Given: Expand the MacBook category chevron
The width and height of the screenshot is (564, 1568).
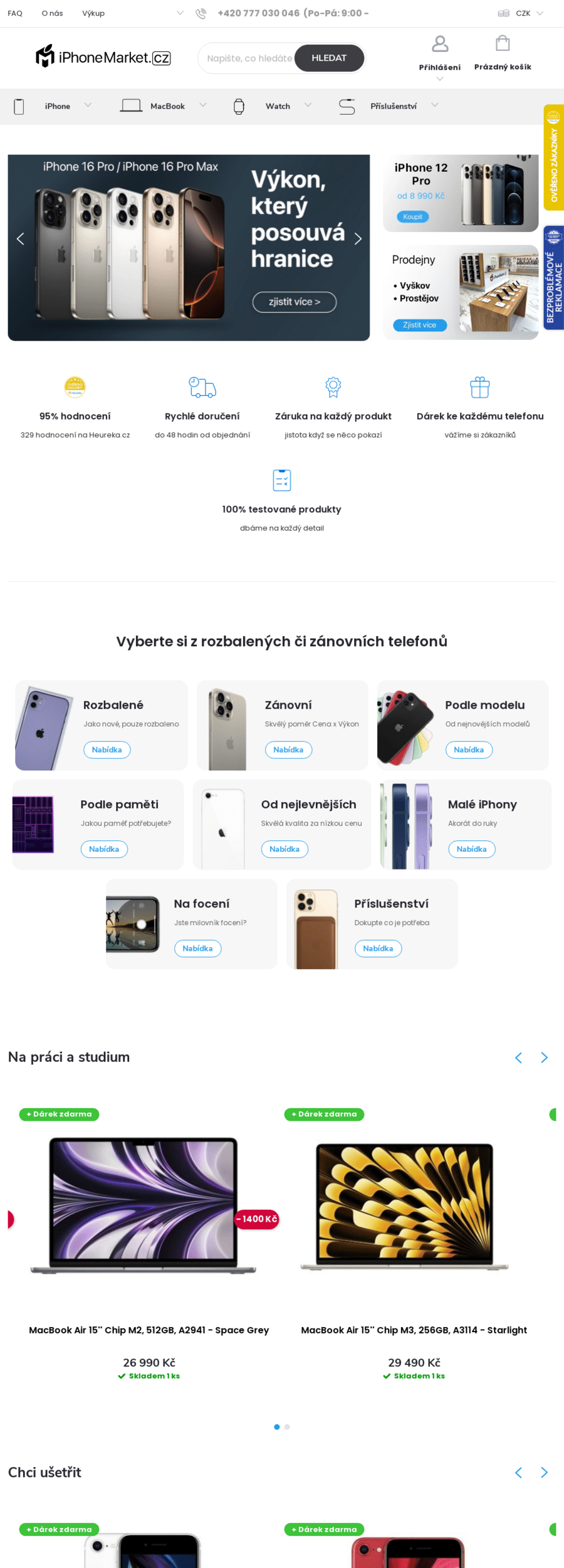Looking at the screenshot, I should tap(203, 105).
